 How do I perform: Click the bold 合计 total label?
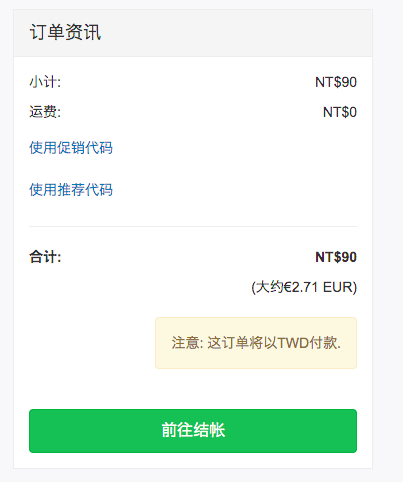pos(45,257)
